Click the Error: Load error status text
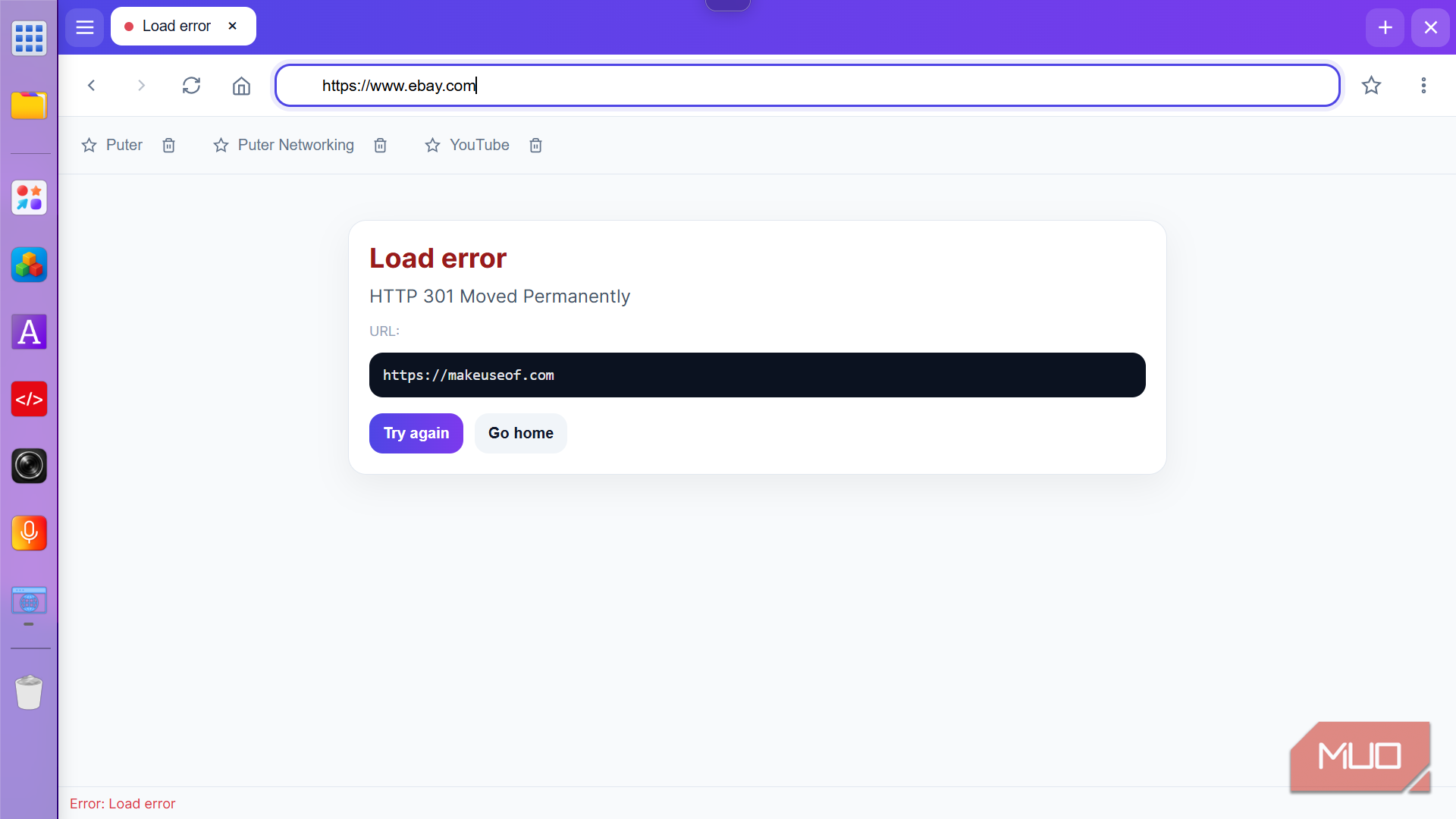 122,804
